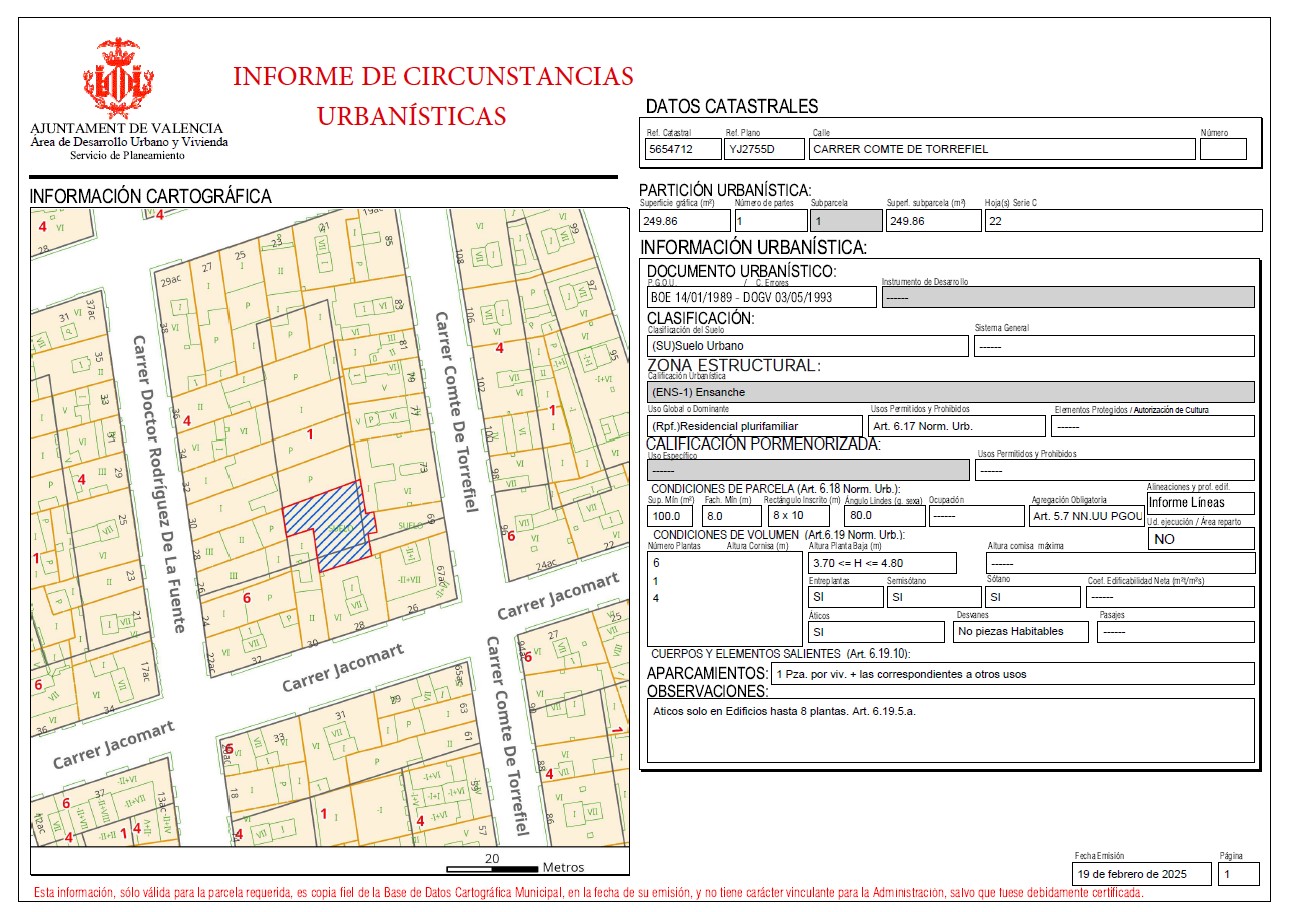Screen dimensions: 1292x912
Task: Click the Elementos Protegidos field
Action: click(x=1153, y=426)
